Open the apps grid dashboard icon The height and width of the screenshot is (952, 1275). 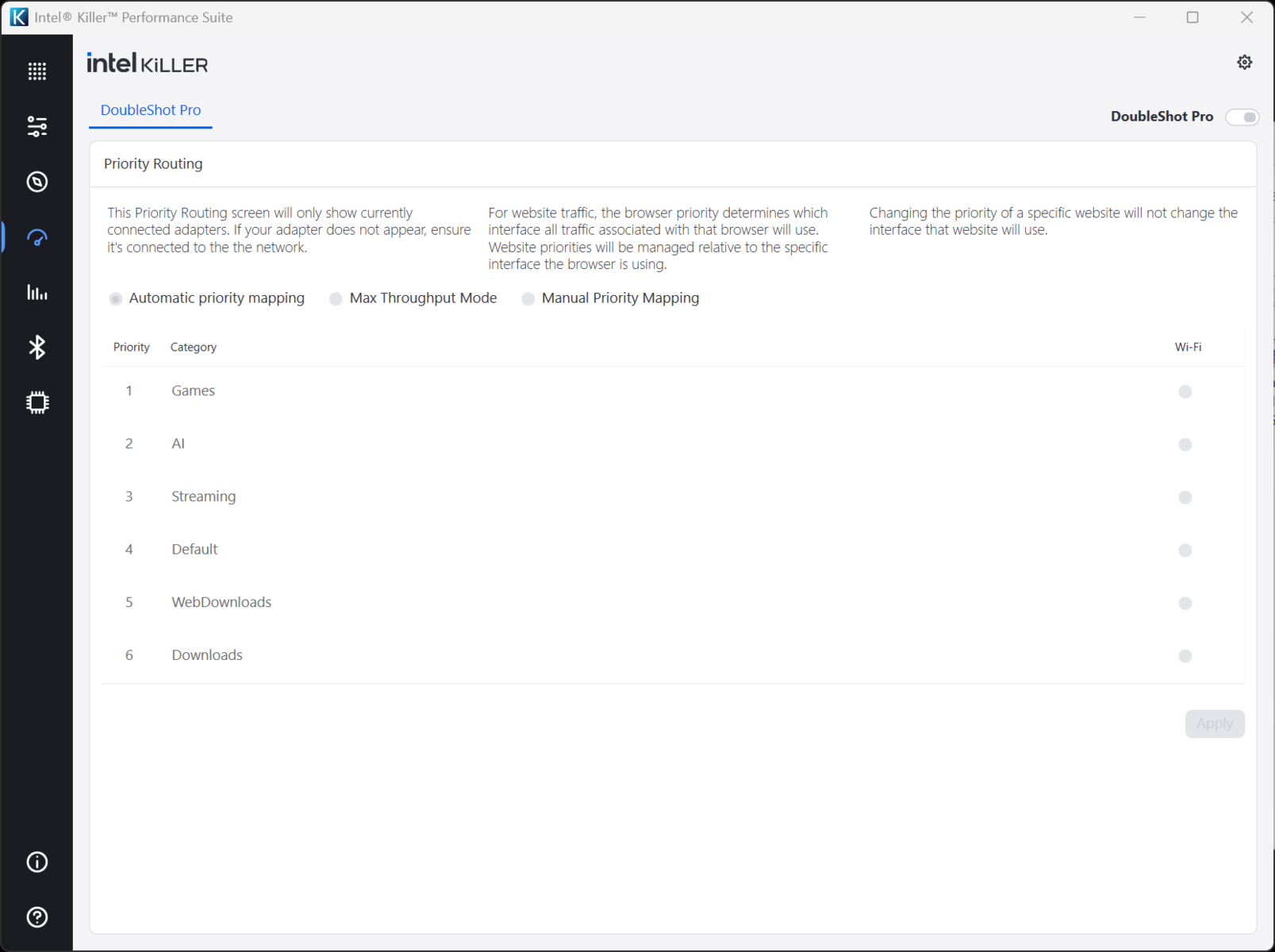click(x=37, y=71)
